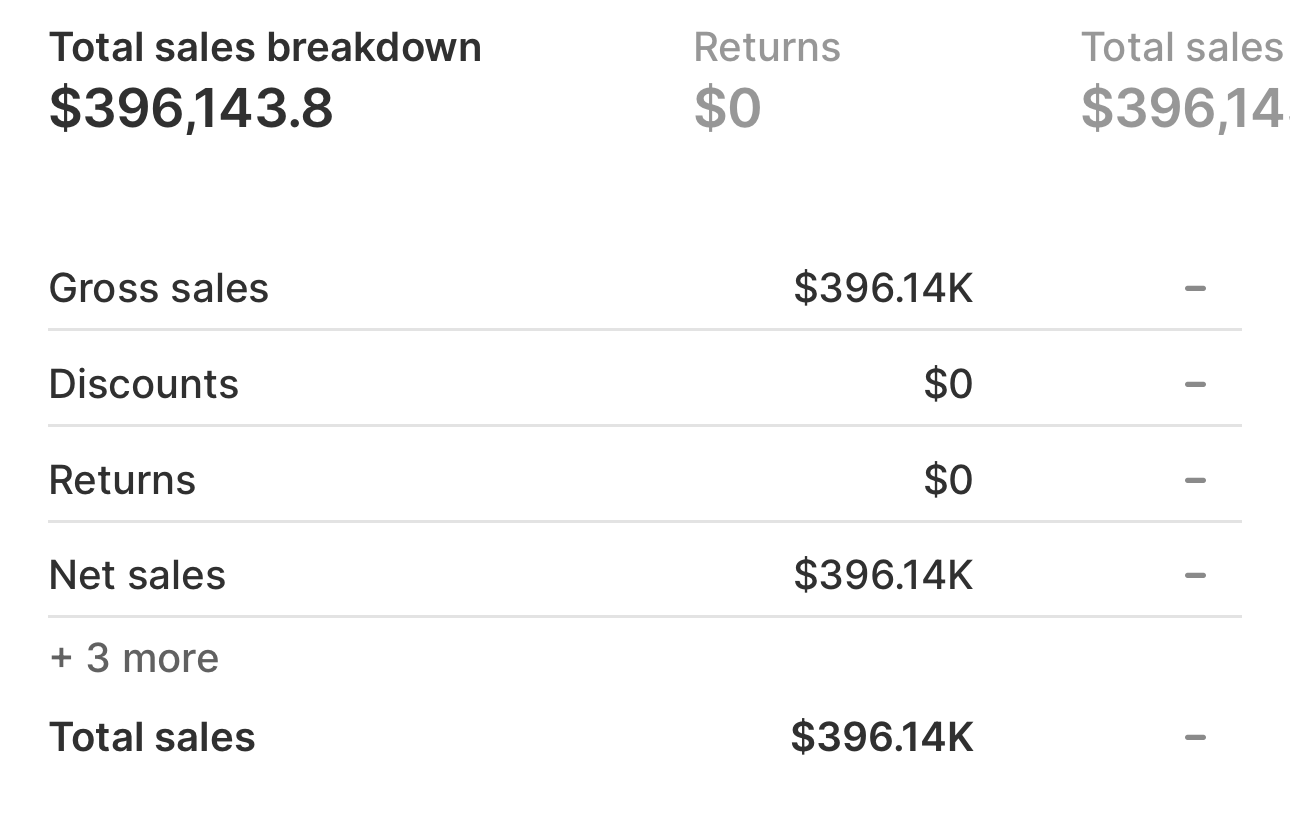1290x827 pixels.
Task: Click the Discounts $0 value
Action: [x=947, y=385]
